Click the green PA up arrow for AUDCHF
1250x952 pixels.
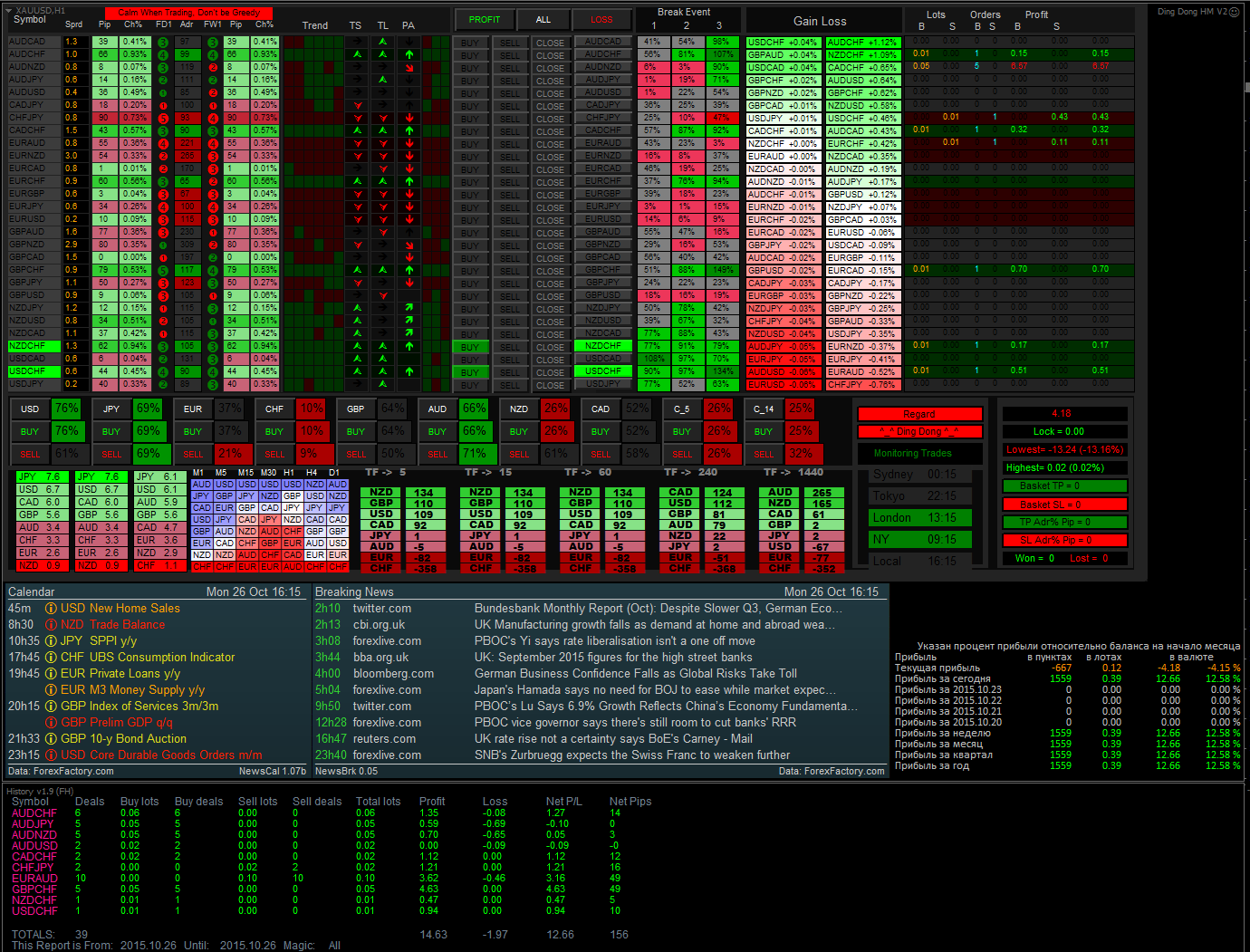[409, 54]
